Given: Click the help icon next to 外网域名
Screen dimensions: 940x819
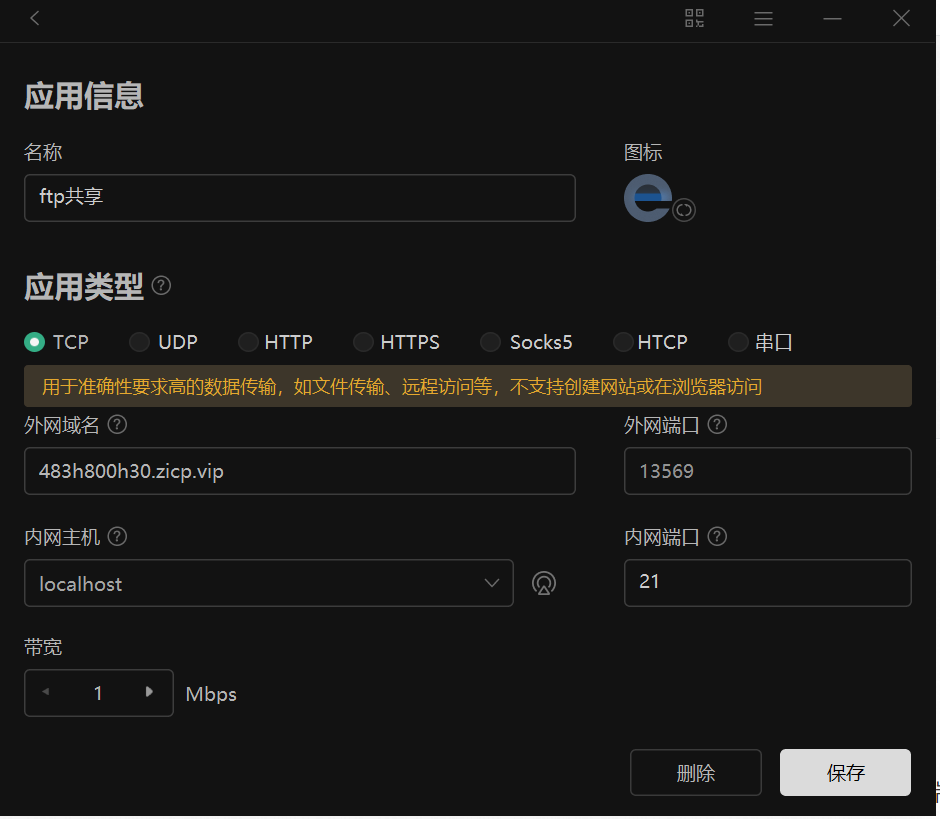Looking at the screenshot, I should pos(117,425).
